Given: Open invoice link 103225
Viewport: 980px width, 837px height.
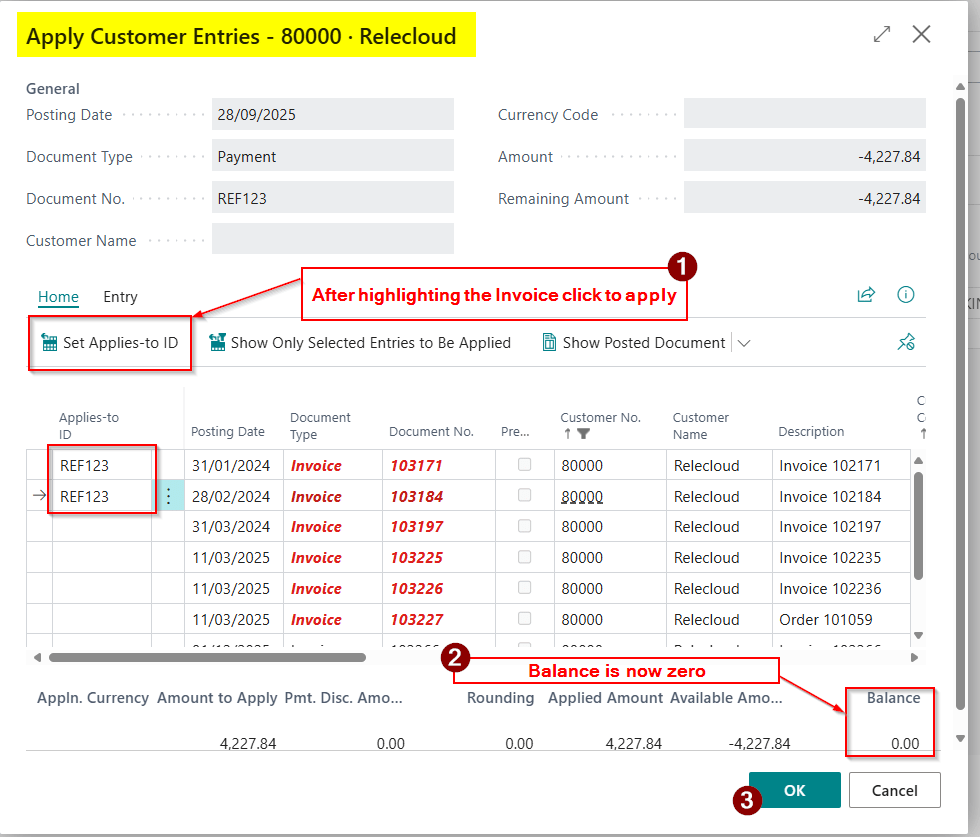Looking at the screenshot, I should click(x=416, y=558).
